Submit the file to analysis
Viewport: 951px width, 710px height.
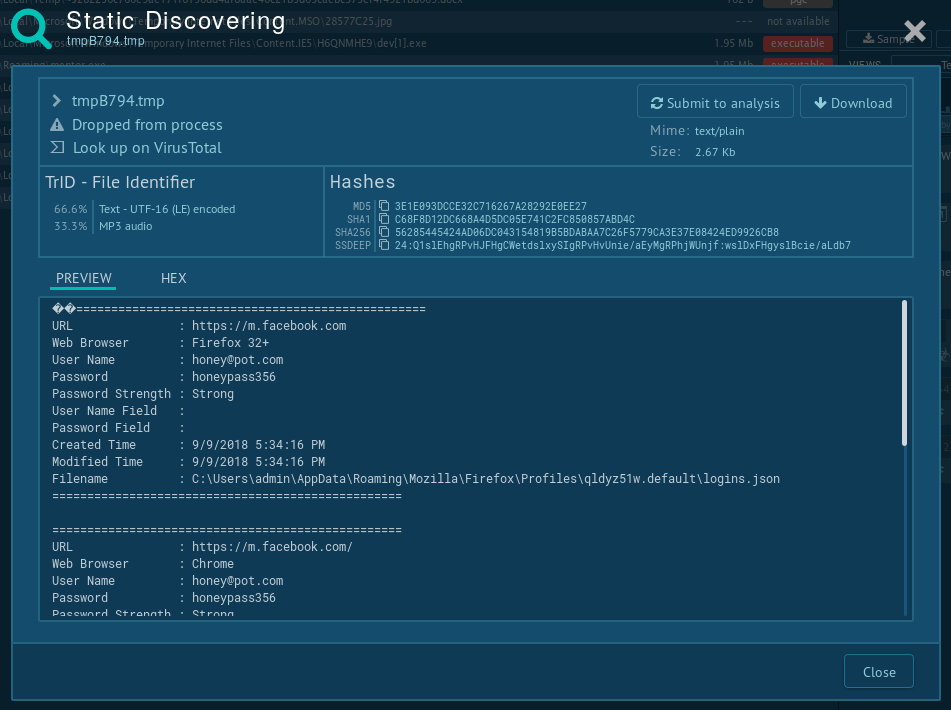tap(715, 103)
